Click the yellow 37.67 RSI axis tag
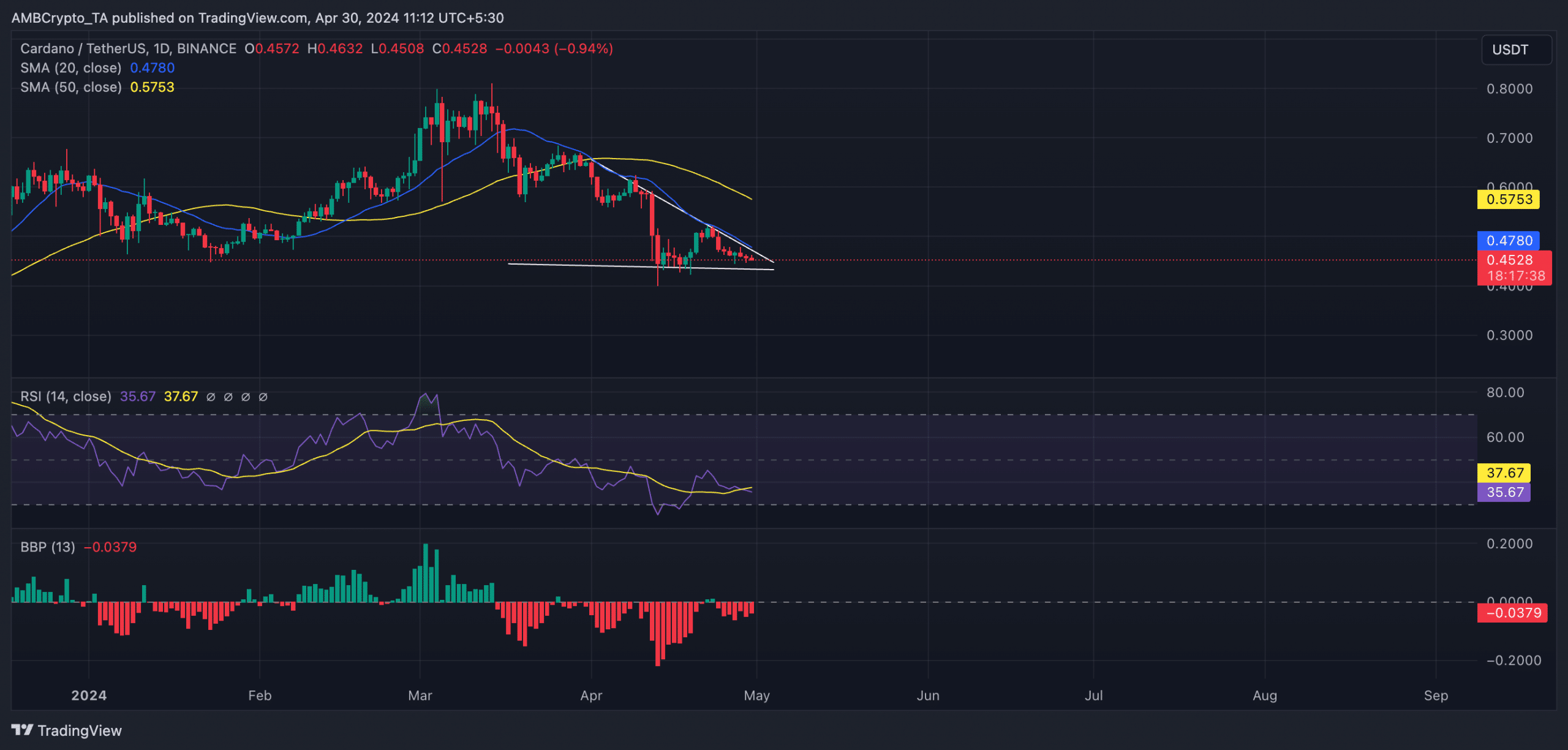This screenshot has width=1568, height=750. (x=1504, y=472)
